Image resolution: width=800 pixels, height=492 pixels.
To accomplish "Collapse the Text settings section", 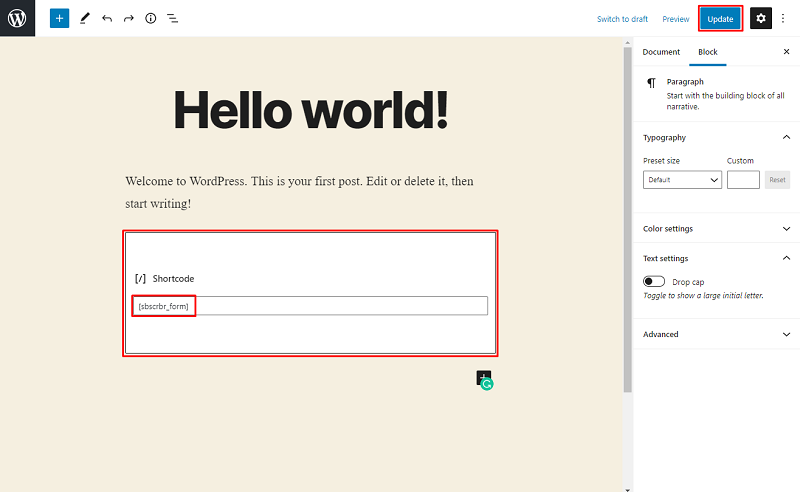I will (x=786, y=258).
